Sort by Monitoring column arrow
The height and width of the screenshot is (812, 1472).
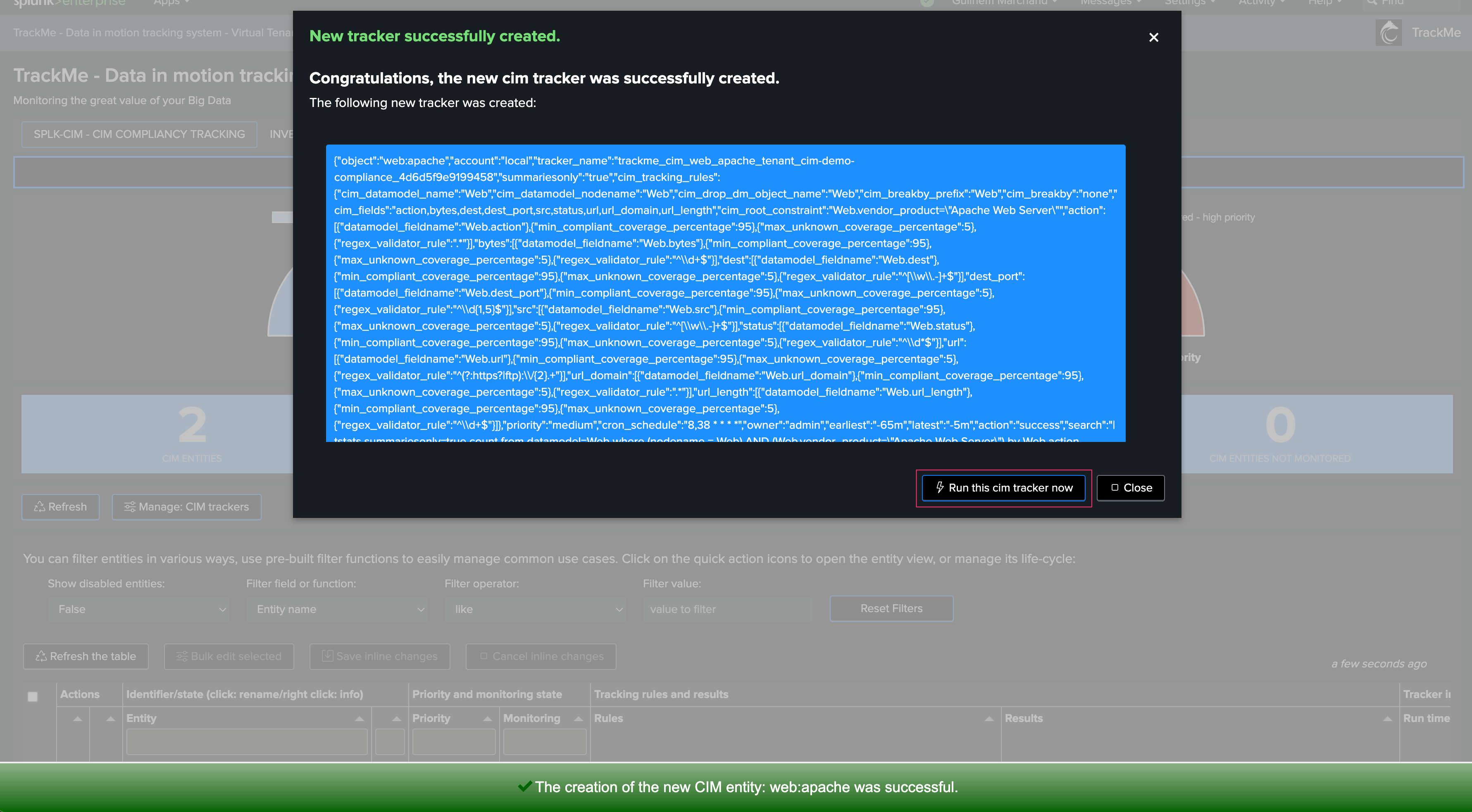click(x=578, y=719)
